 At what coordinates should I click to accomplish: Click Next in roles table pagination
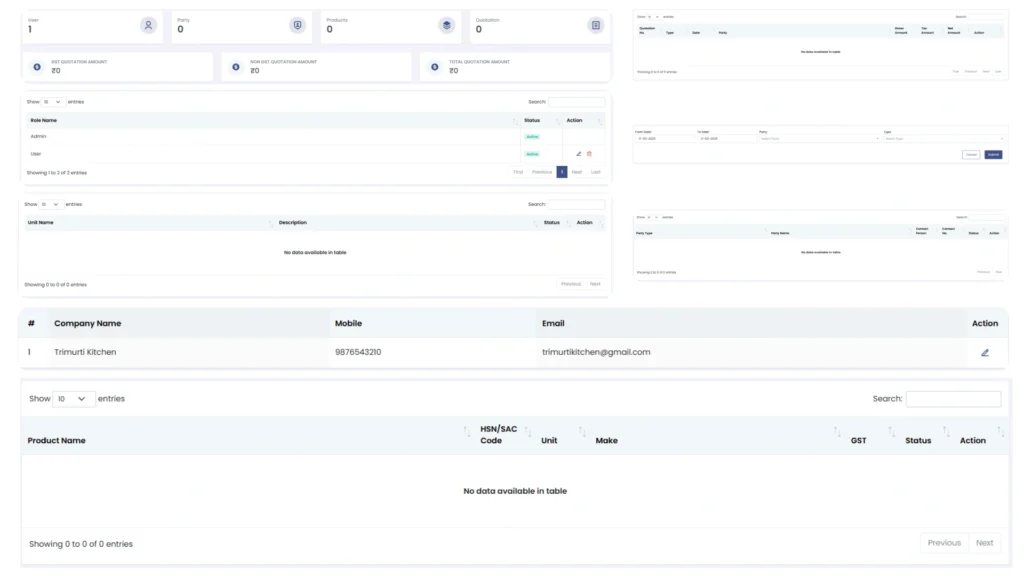click(x=577, y=172)
